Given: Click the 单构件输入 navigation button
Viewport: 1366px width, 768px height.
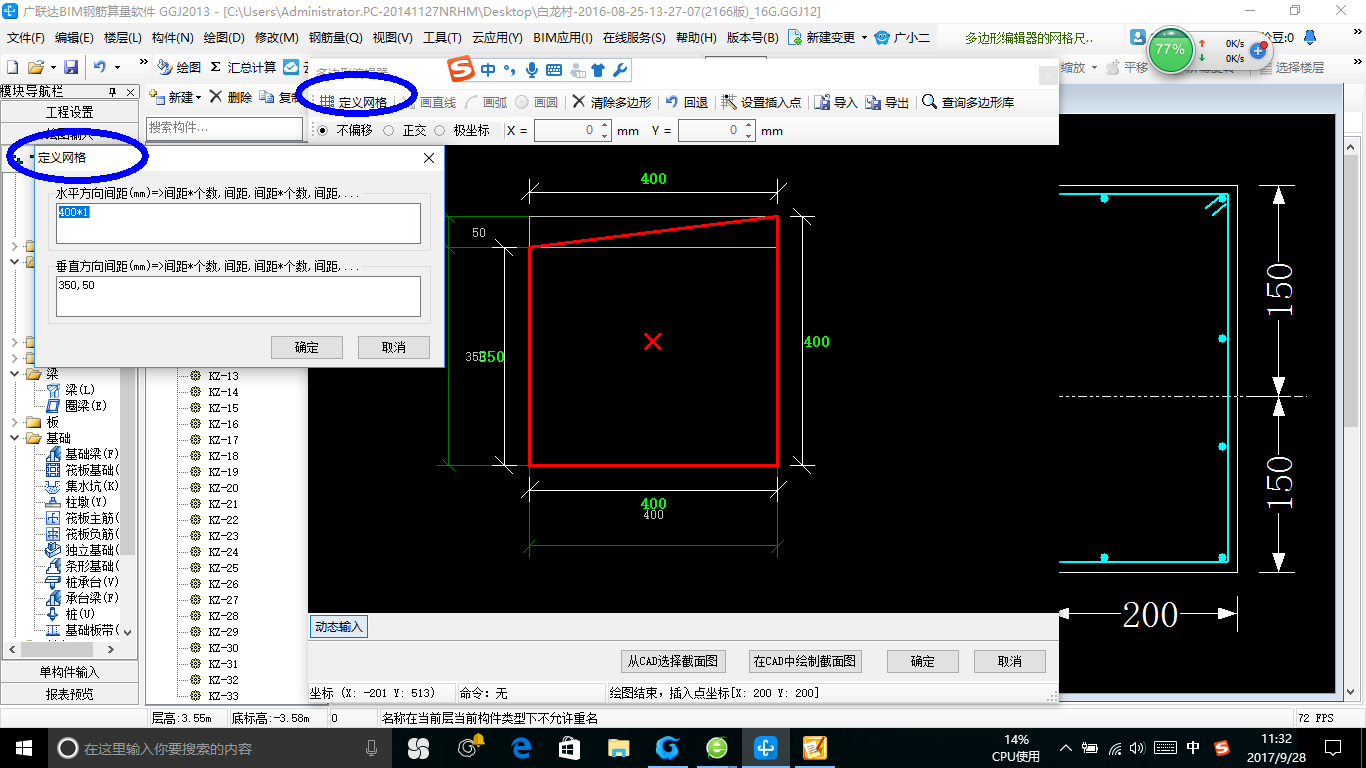Looking at the screenshot, I should pyautogui.click(x=69, y=672).
